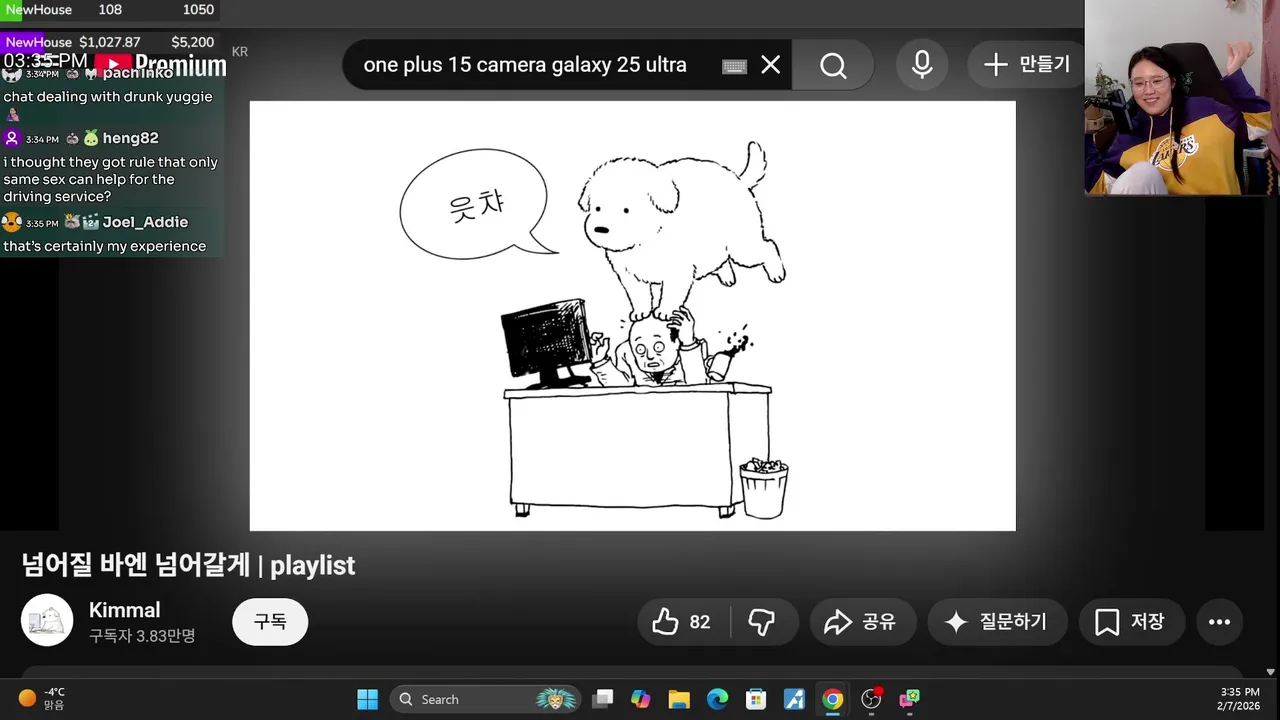Open the Windows Start menu

368,699
